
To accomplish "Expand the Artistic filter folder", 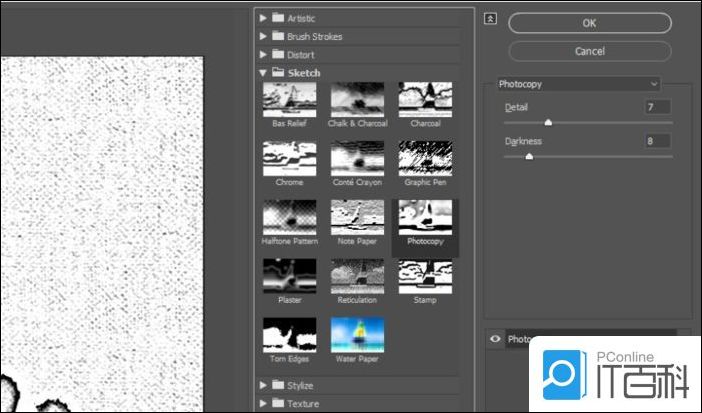I will point(263,18).
